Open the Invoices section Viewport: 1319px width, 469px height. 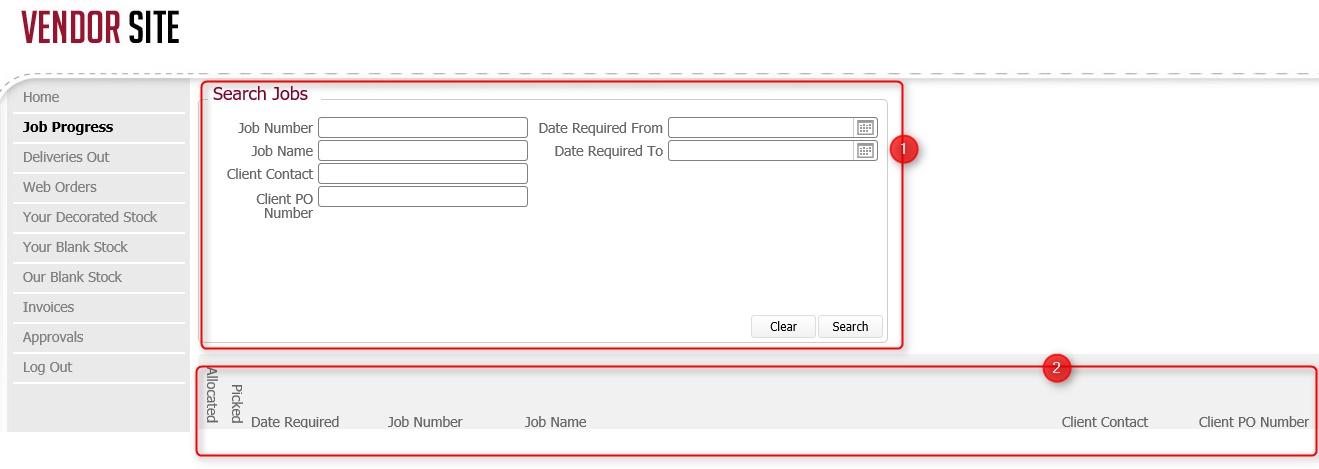click(48, 307)
